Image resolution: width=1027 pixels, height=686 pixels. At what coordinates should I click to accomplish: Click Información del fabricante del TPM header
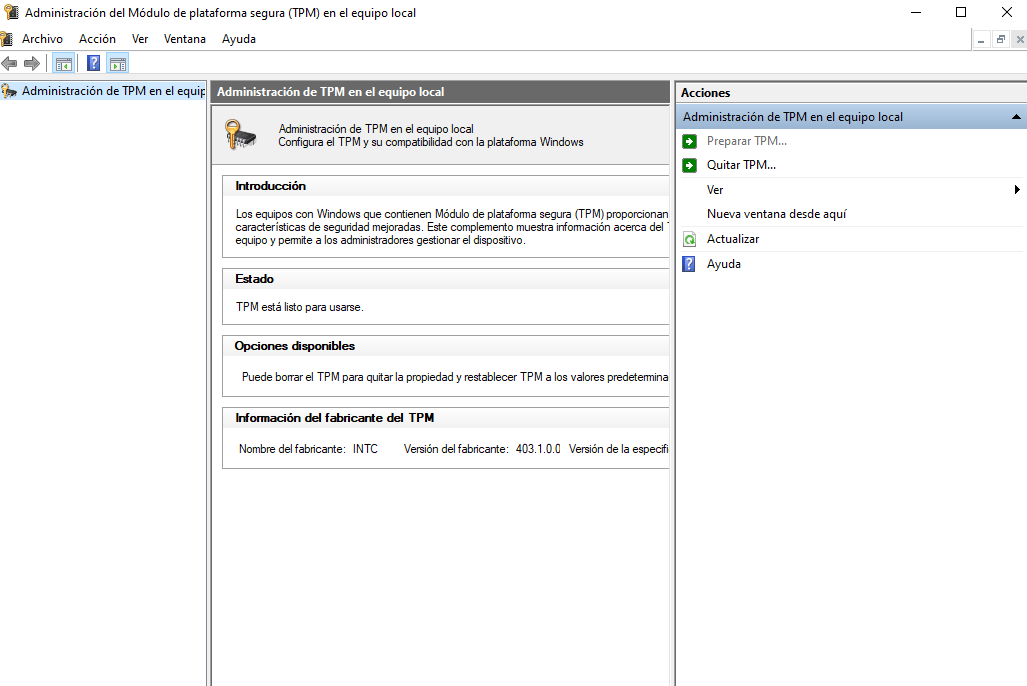tap(335, 418)
